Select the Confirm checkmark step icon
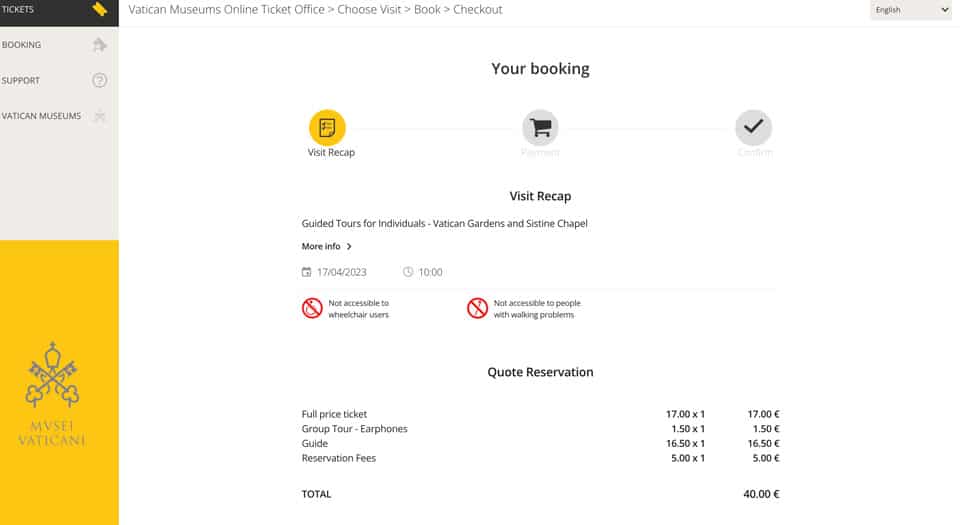The width and height of the screenshot is (960, 525). pyautogui.click(x=753, y=127)
